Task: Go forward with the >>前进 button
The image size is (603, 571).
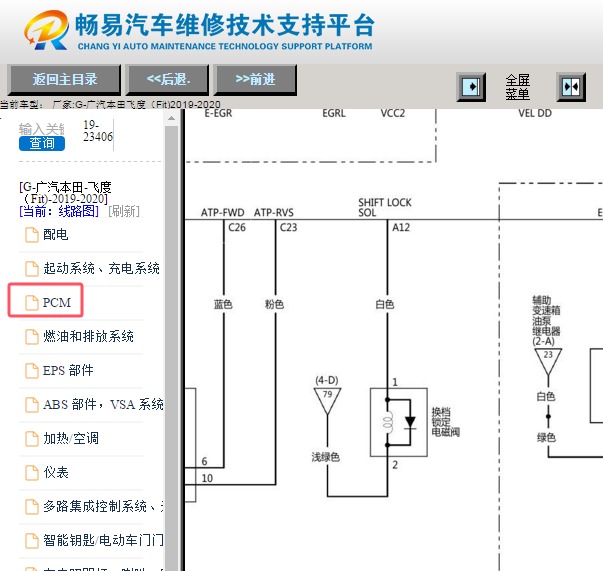Action: [255, 80]
